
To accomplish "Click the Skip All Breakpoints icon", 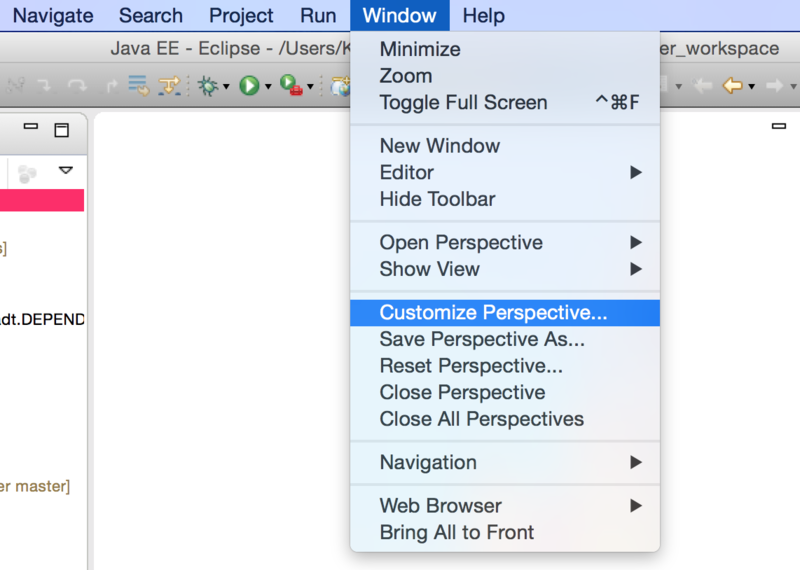I will 172,87.
